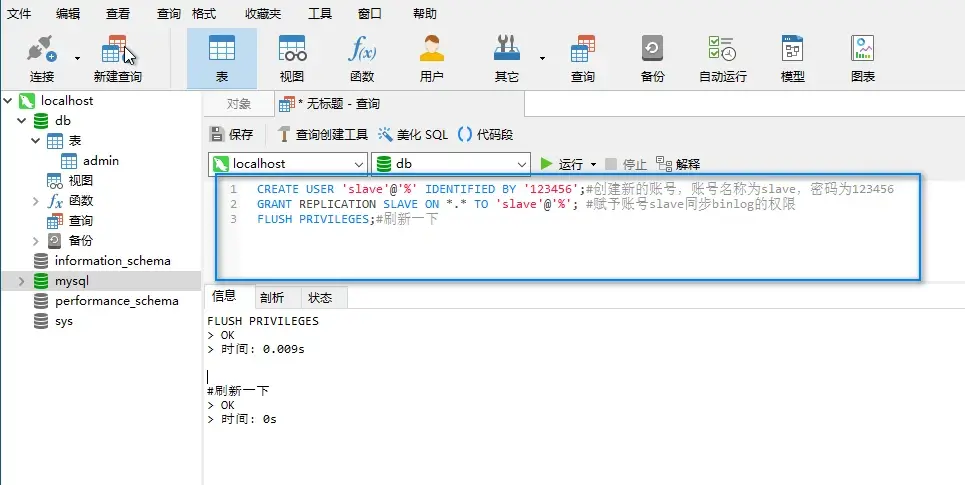Open the dropdown arrow beside 运行
Screen dimensions: 965x485
pos(593,164)
